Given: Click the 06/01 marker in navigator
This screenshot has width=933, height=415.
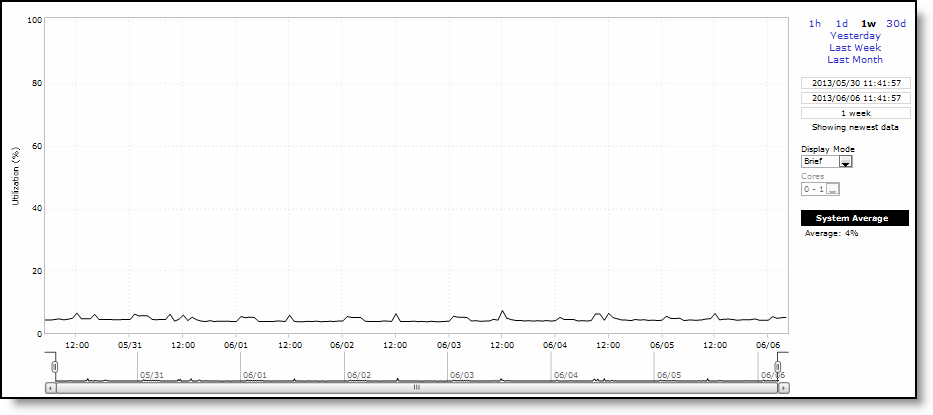Looking at the screenshot, I should 255,375.
